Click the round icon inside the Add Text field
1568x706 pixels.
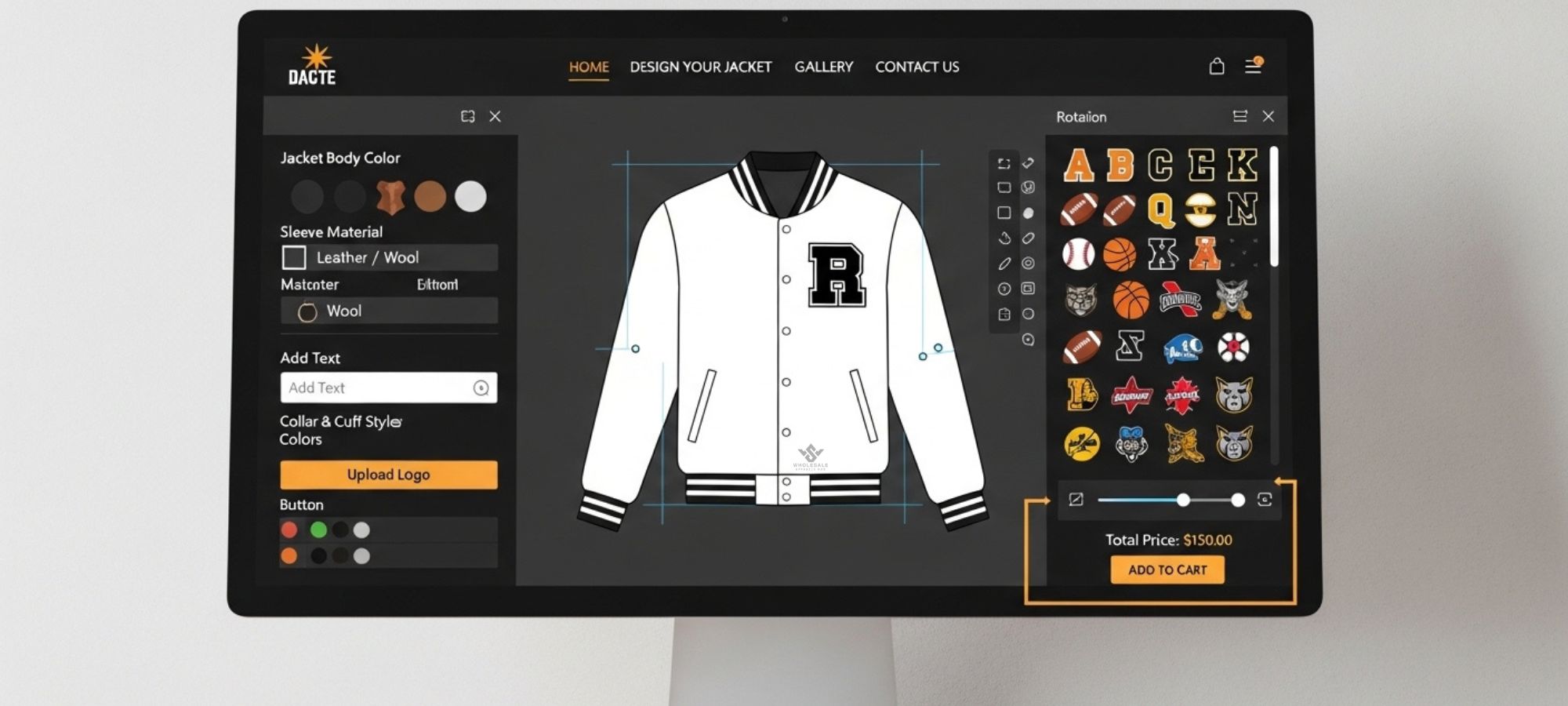click(481, 388)
